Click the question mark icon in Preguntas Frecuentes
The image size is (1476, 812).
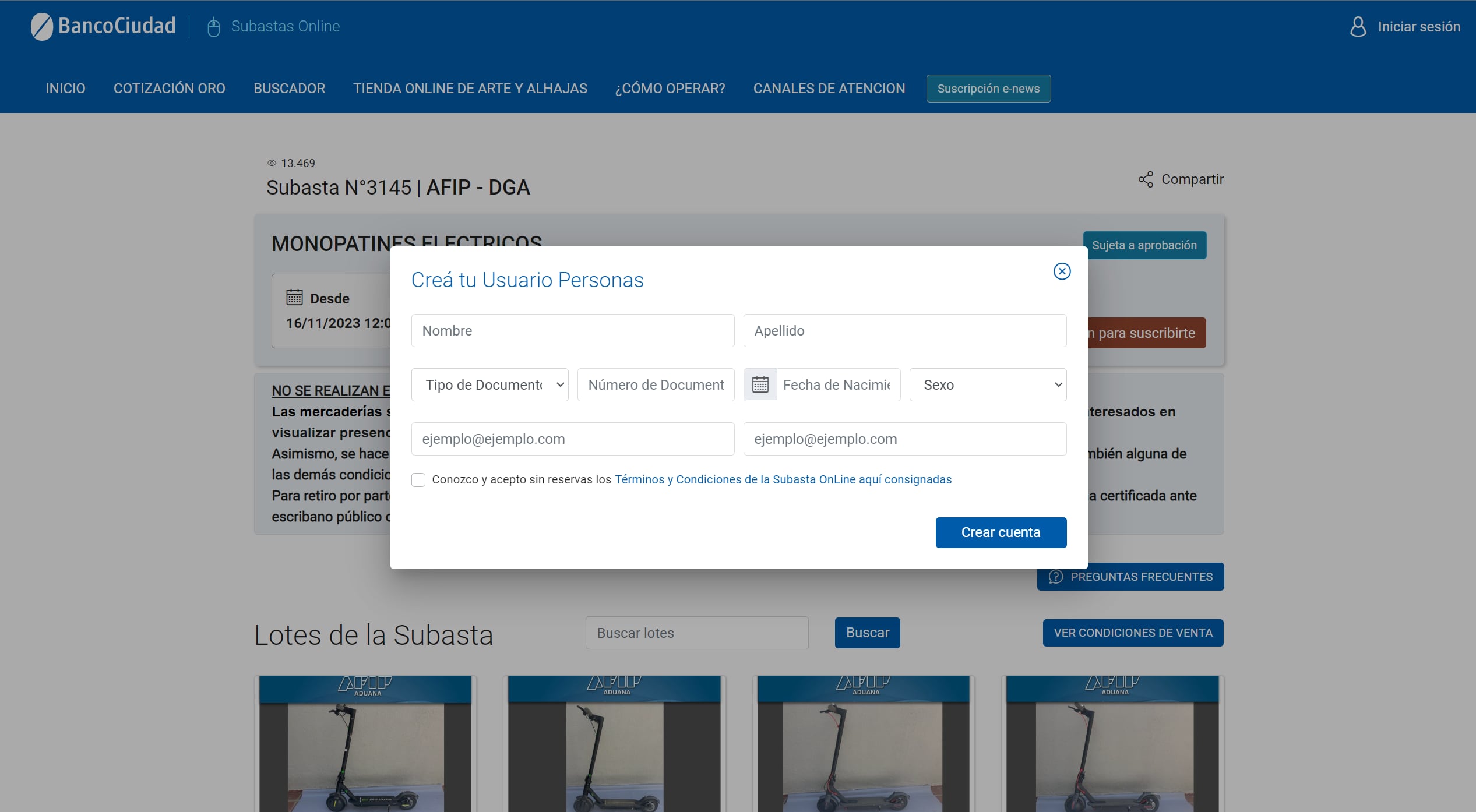[1055, 577]
